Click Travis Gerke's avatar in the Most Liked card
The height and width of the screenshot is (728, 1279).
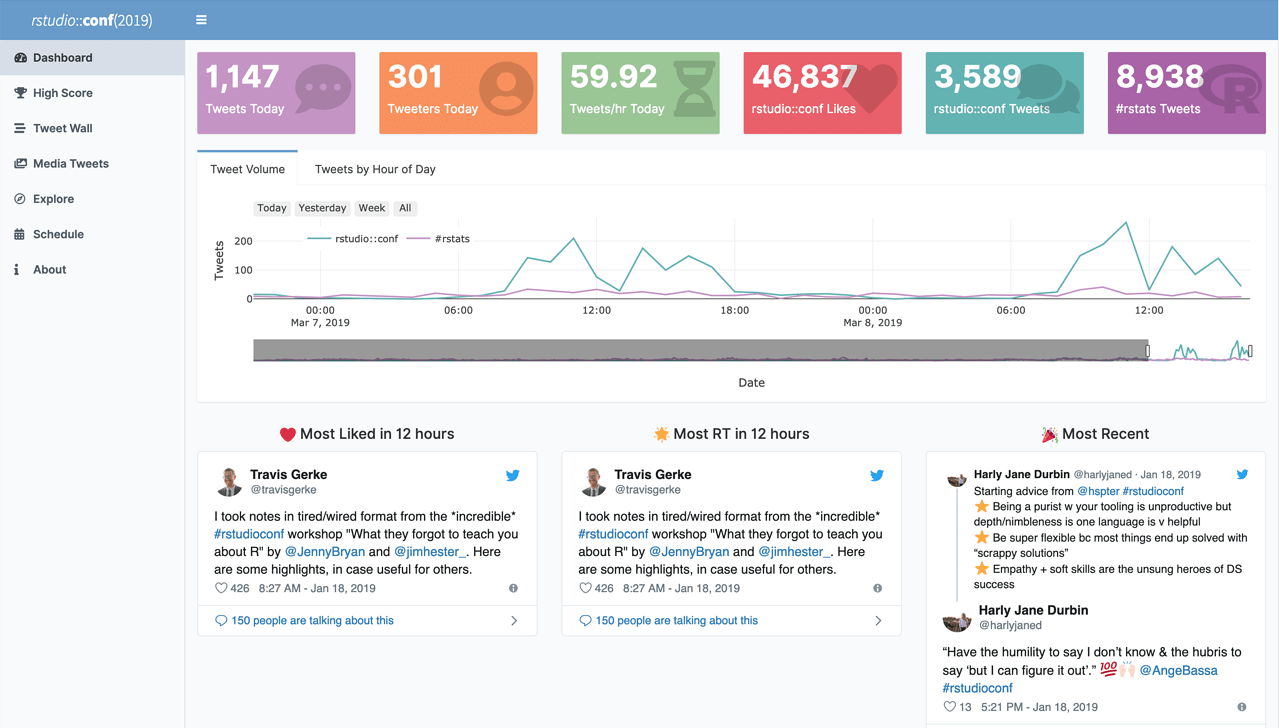pos(229,482)
